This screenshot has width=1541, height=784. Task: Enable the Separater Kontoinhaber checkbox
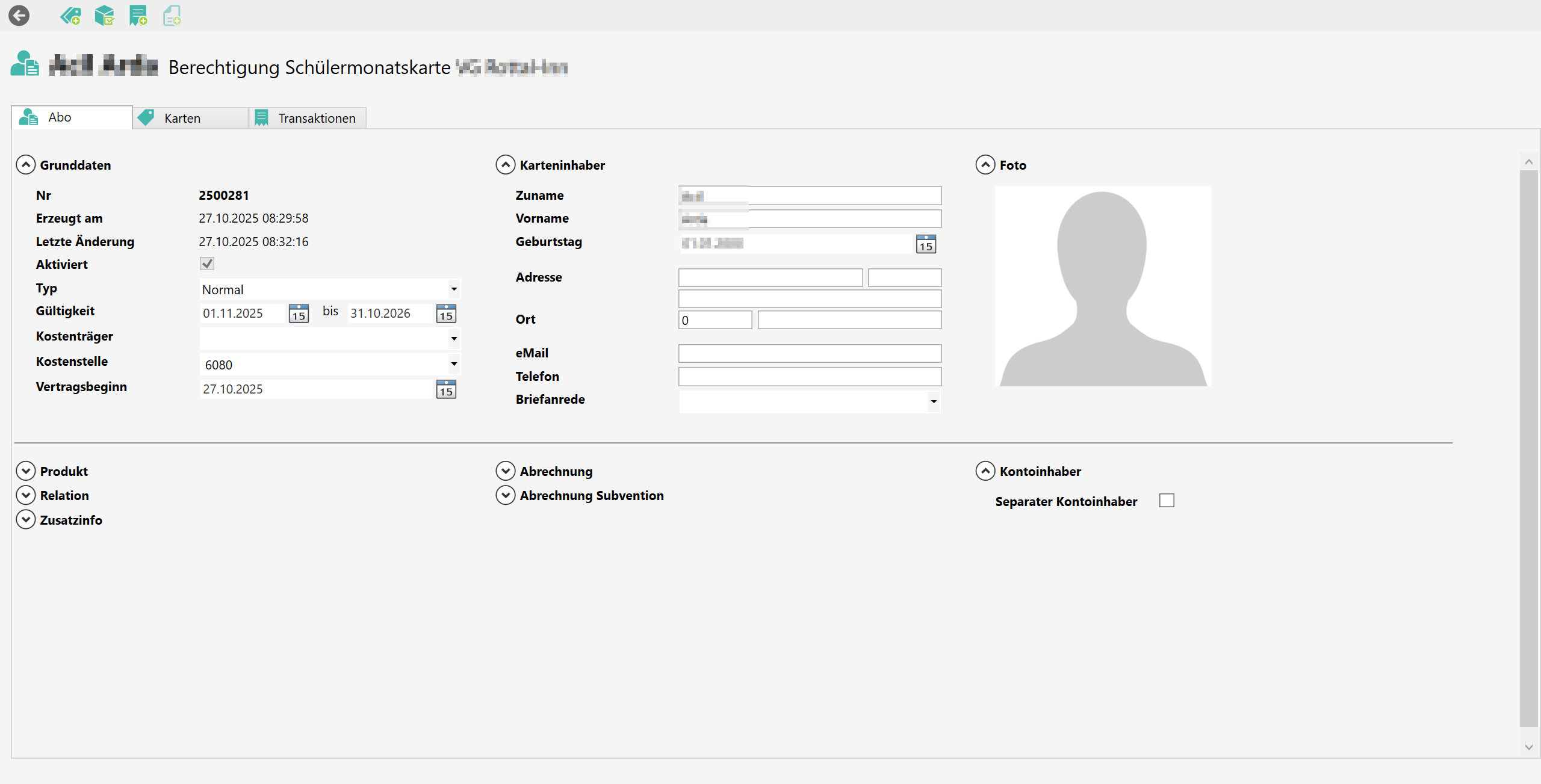1167,501
